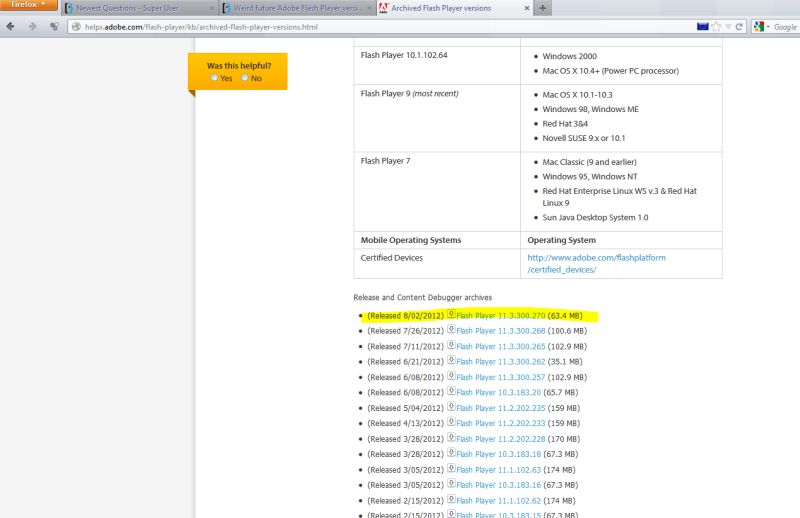Open Google search engine dropdown

point(761,27)
